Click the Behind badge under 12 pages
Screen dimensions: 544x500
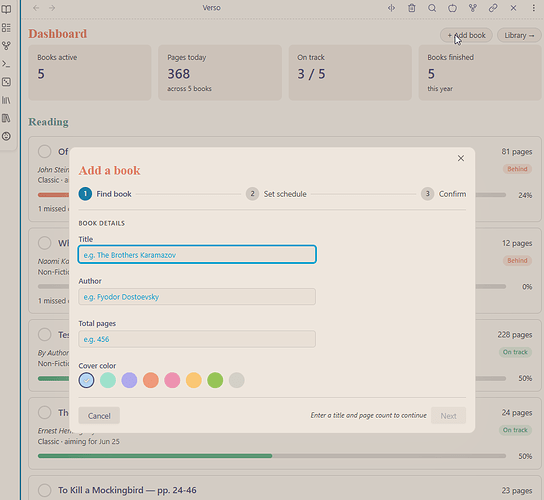[517, 261]
